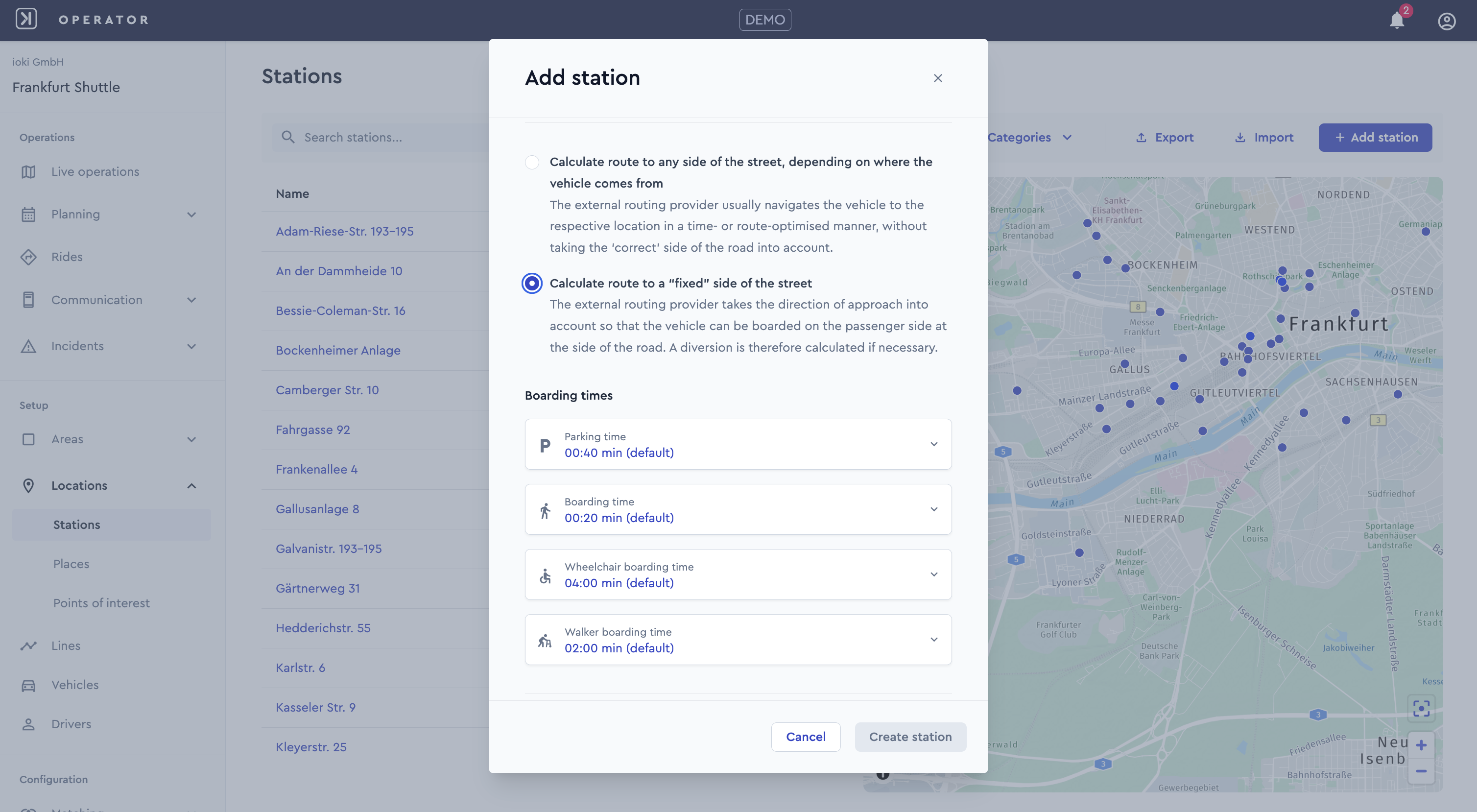Click the Planning calendar icon

click(x=28, y=215)
